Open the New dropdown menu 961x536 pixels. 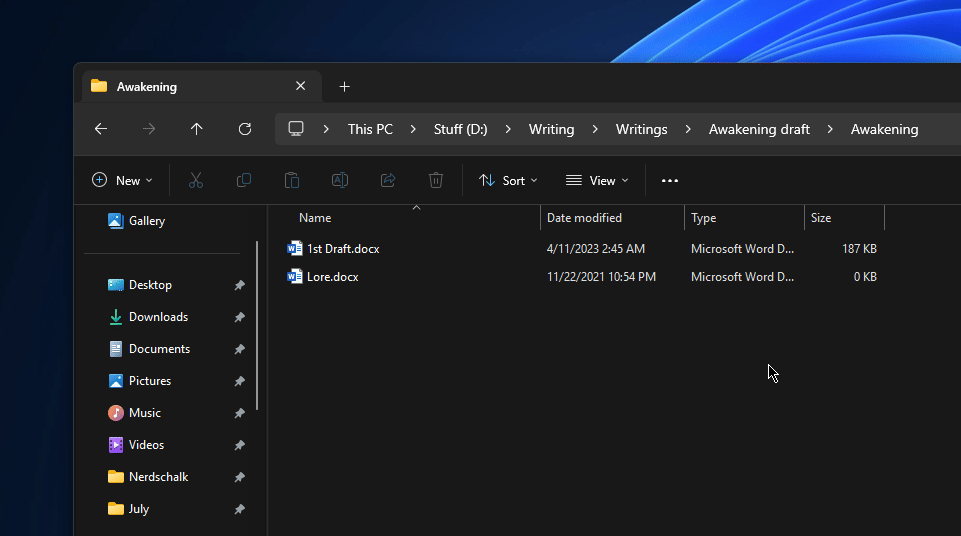pyautogui.click(x=122, y=180)
